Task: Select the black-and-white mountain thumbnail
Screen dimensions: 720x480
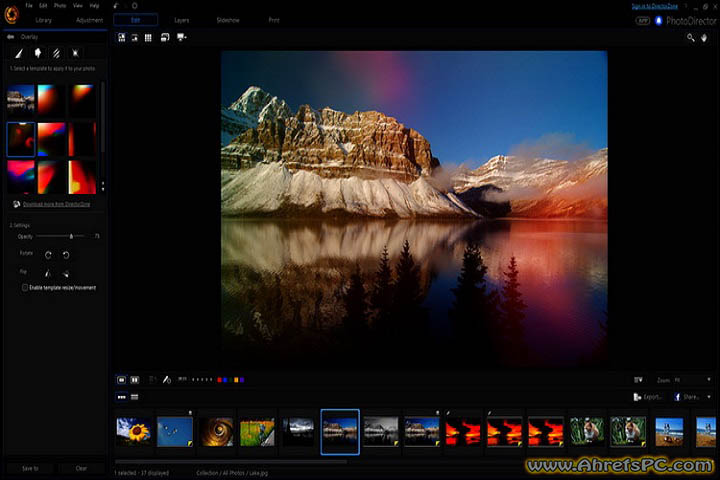Action: pos(381,431)
